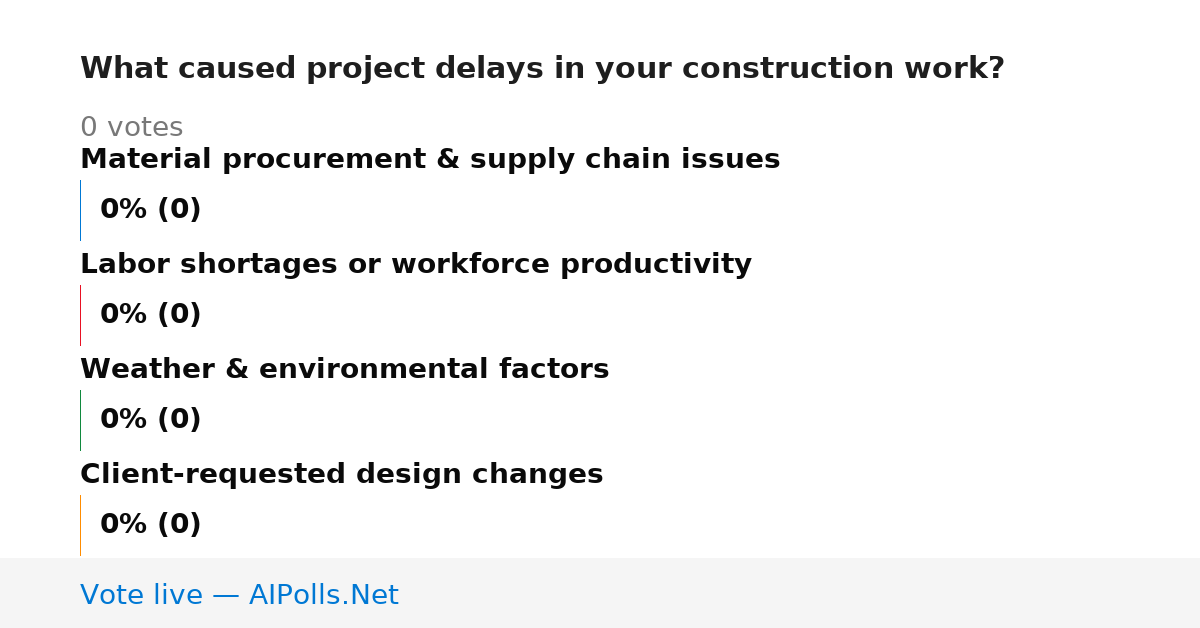
Task: Click the green bar under Weather factors
Action: 80,420
